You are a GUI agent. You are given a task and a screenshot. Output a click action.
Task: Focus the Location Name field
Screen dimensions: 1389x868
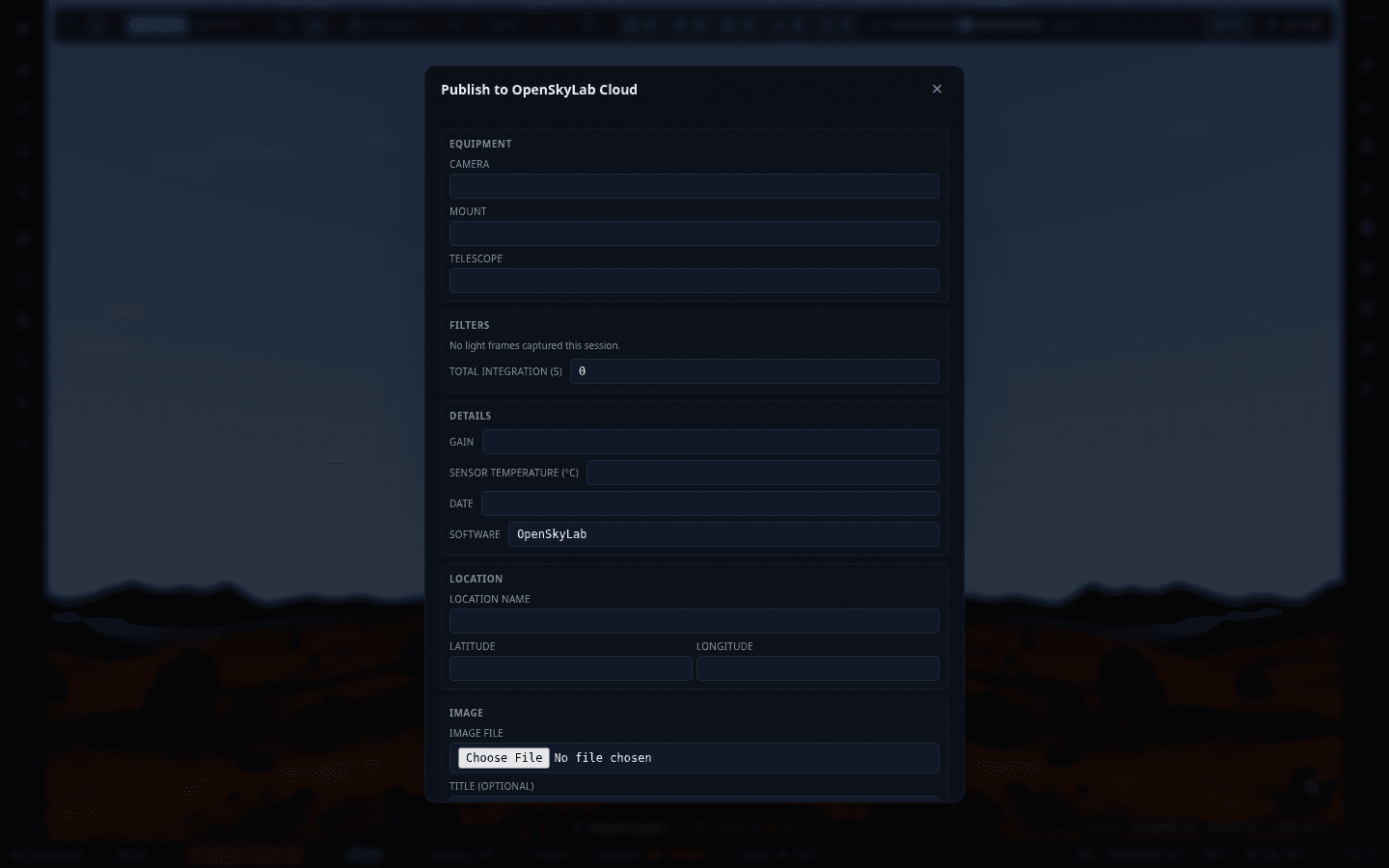coord(694,621)
